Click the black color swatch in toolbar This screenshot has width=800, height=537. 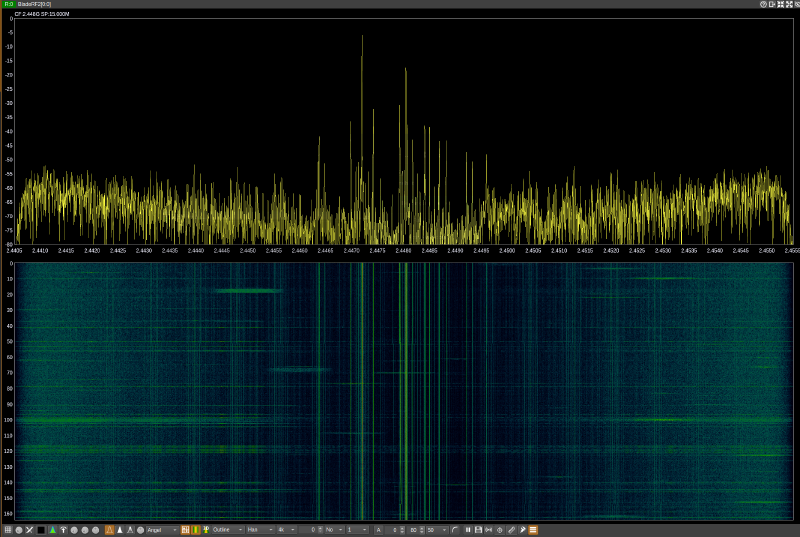[41, 529]
